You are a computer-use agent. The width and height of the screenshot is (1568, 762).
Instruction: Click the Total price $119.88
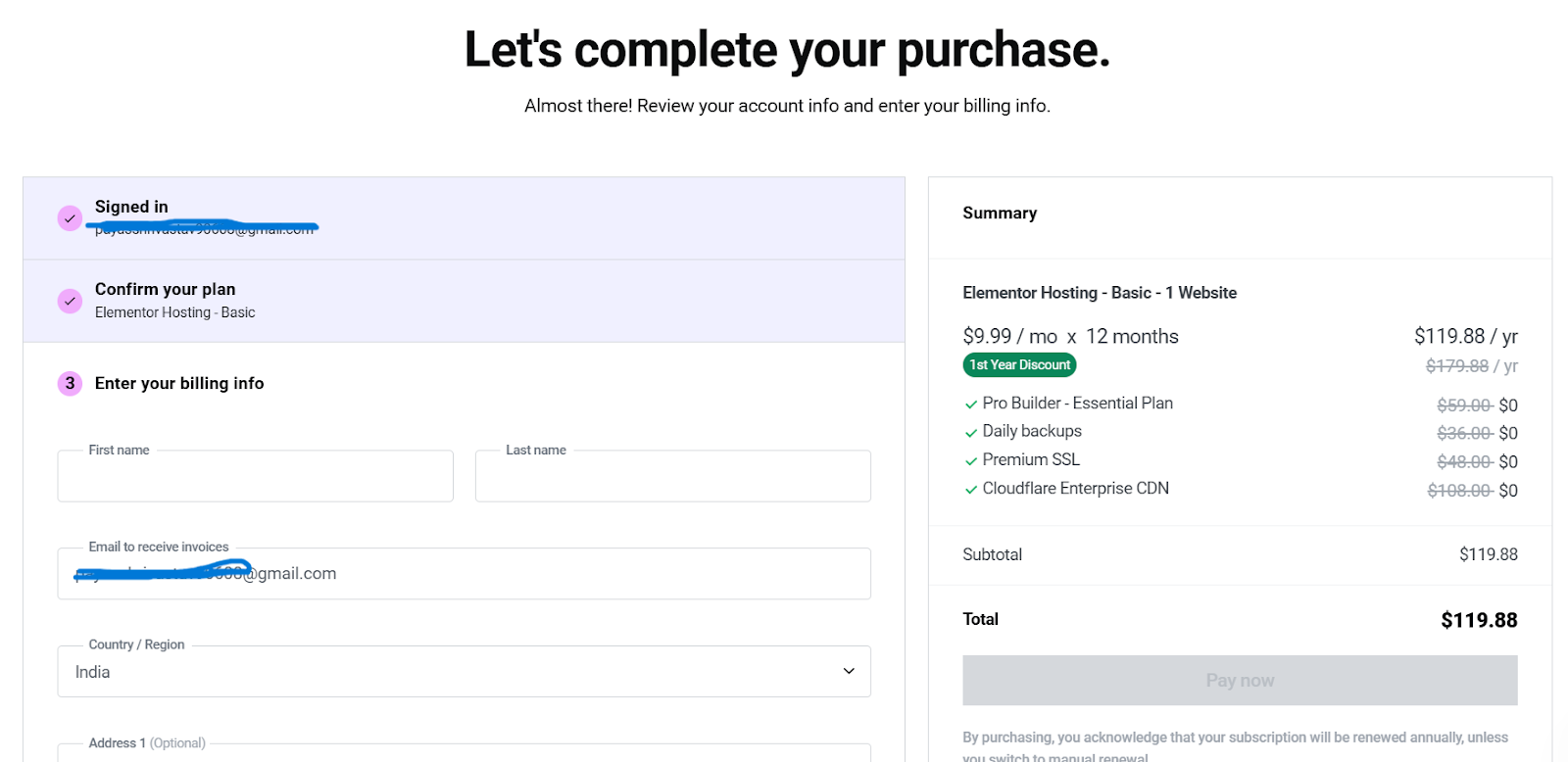click(x=1478, y=620)
